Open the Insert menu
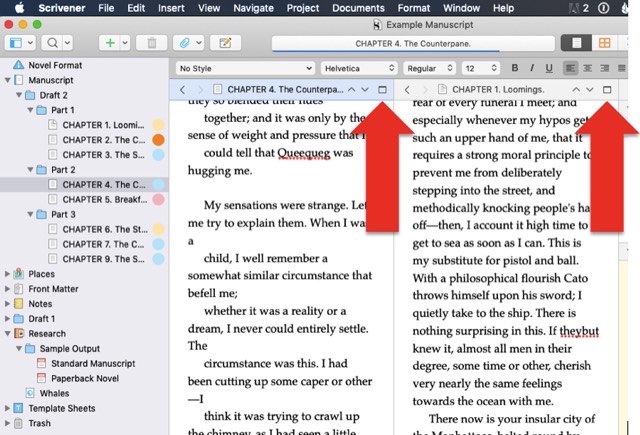640x435 pixels. (171, 8)
